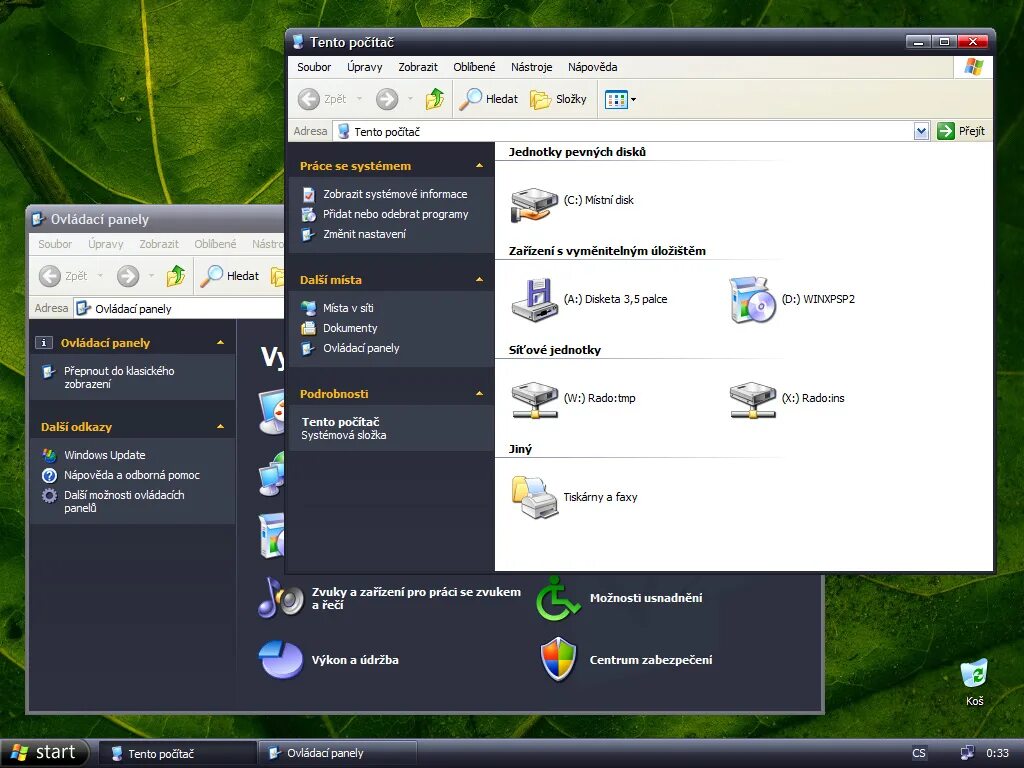Screen dimensions: 1024x768
Task: Select the (X:) Rado:ins network drive icon
Action: [752, 399]
